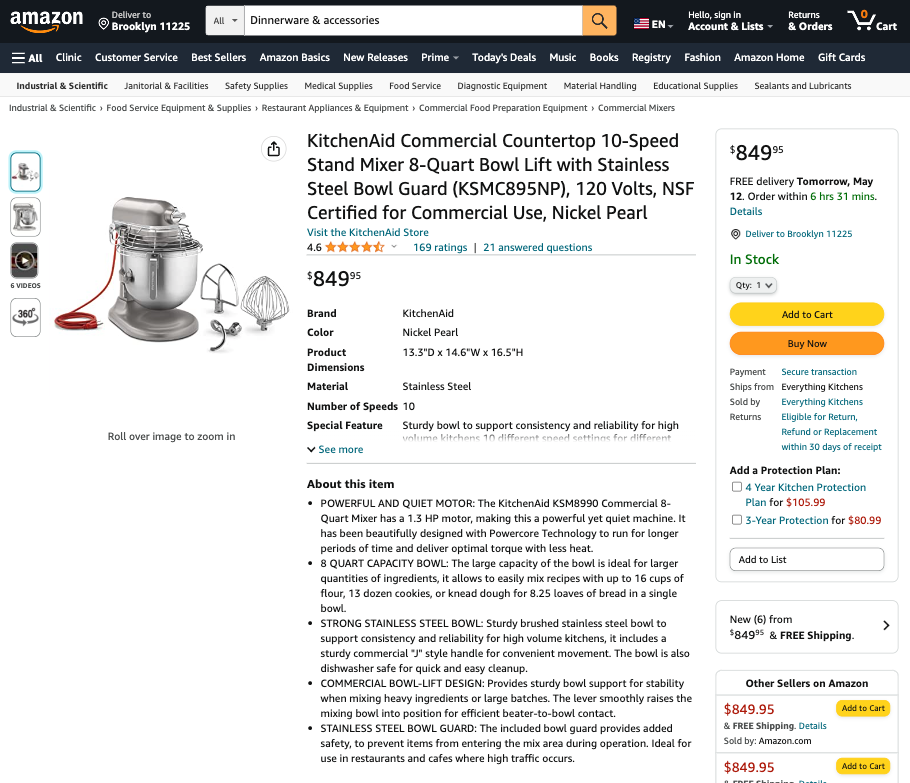Click the orange search magnifier button
This screenshot has width=910, height=783.
coord(599,21)
